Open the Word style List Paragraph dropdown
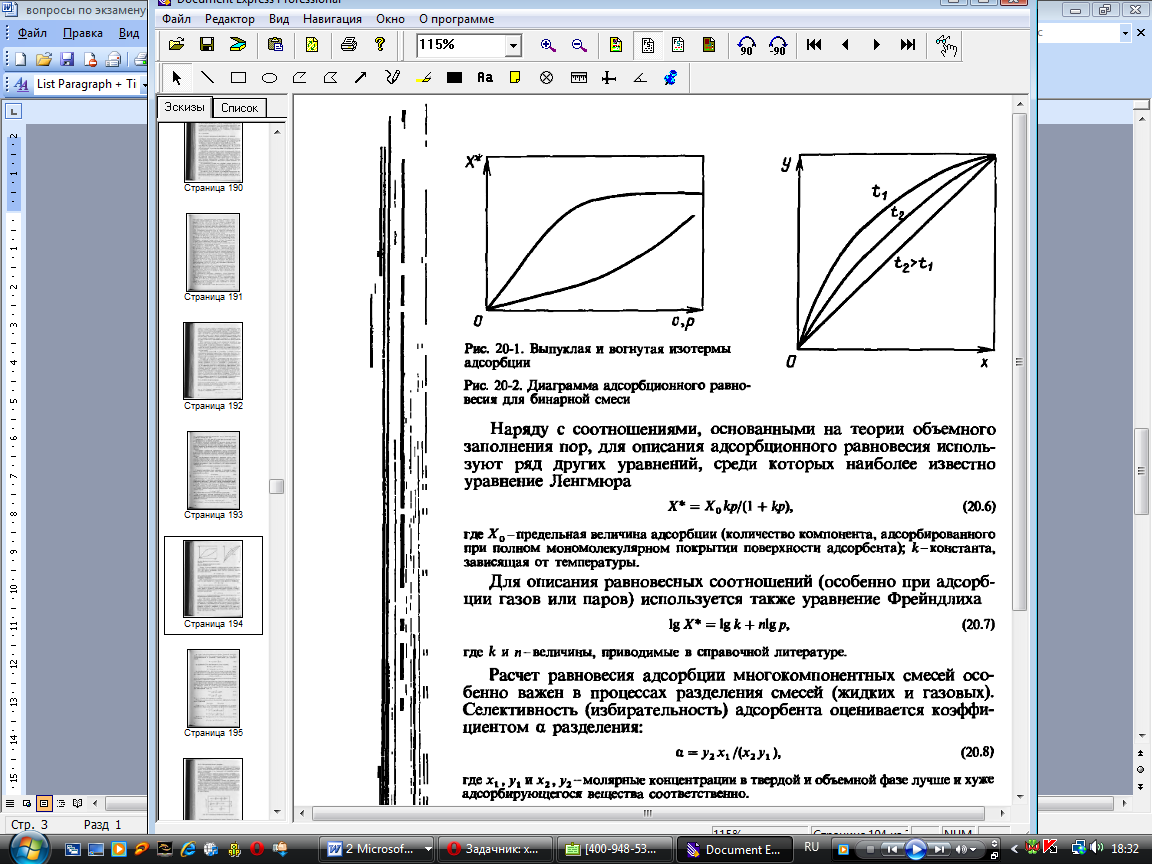Screen dimensions: 1152x864 (x=144, y=84)
